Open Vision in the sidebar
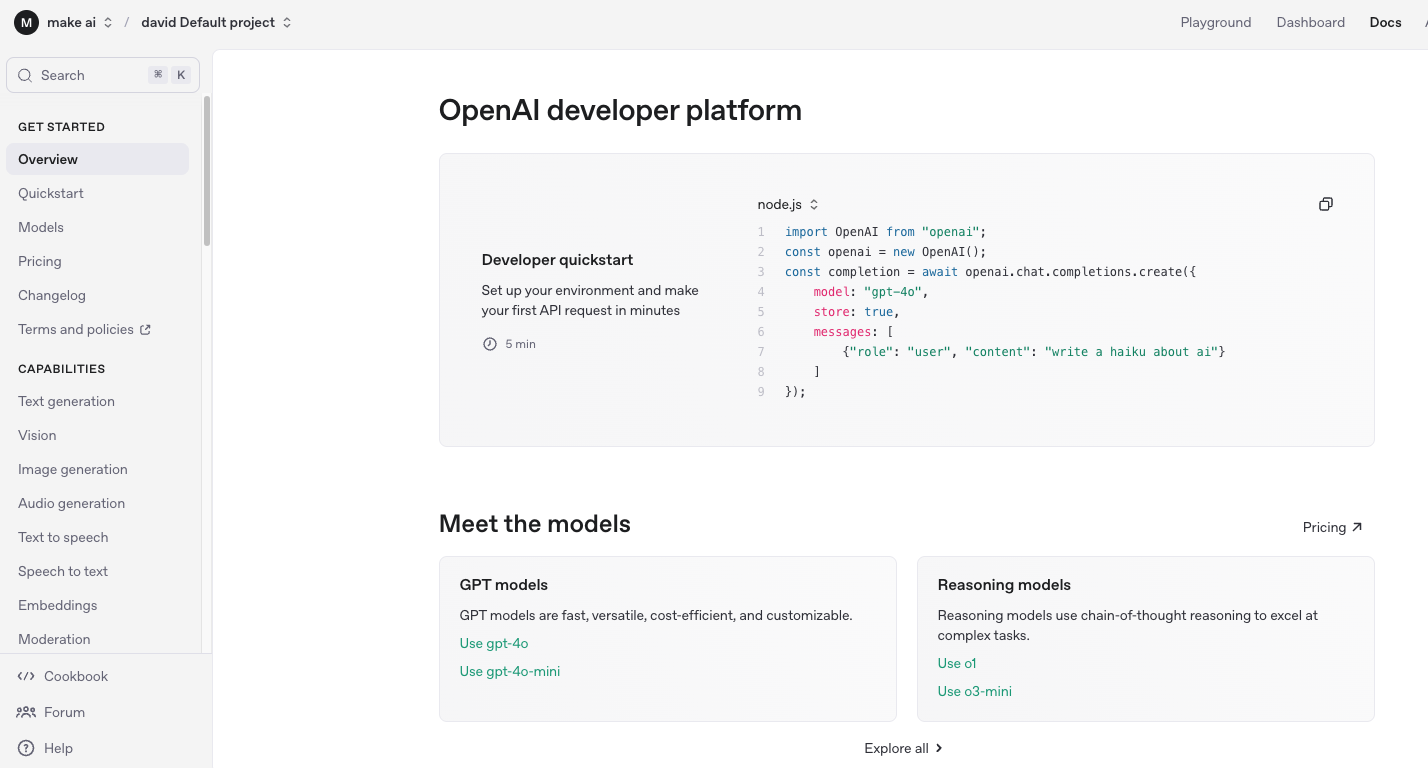1428x768 pixels. click(37, 435)
